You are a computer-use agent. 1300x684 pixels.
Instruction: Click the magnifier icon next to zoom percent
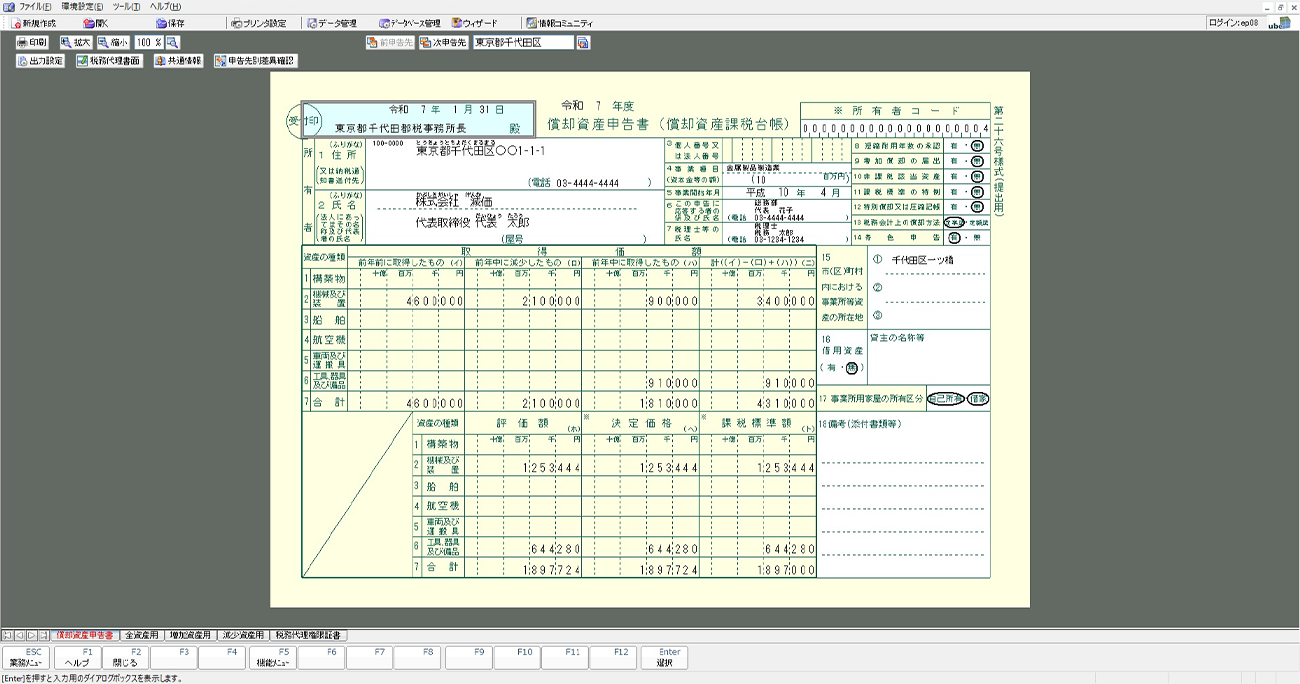click(173, 43)
